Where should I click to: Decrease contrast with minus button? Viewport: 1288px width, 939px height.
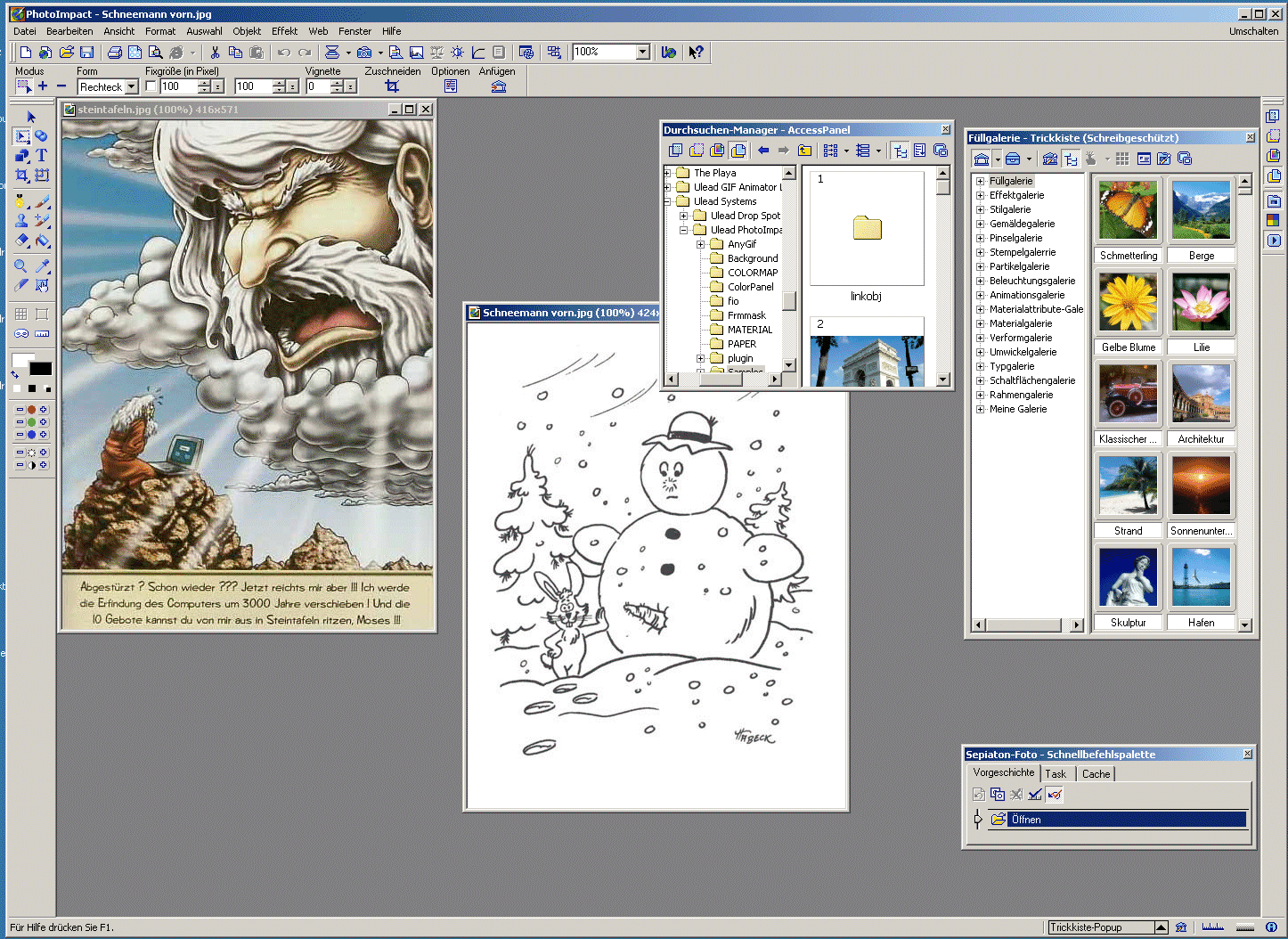[x=20, y=465]
